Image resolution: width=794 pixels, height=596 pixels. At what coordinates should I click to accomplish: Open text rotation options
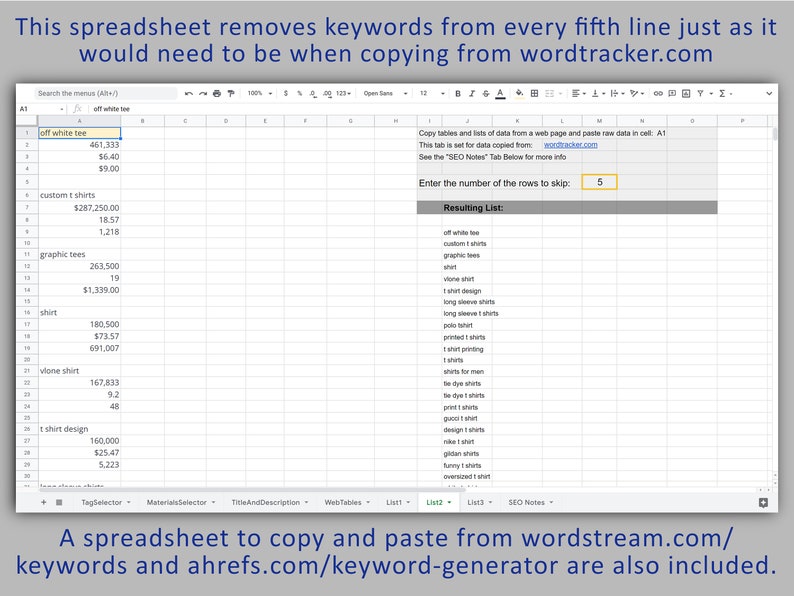(x=637, y=93)
